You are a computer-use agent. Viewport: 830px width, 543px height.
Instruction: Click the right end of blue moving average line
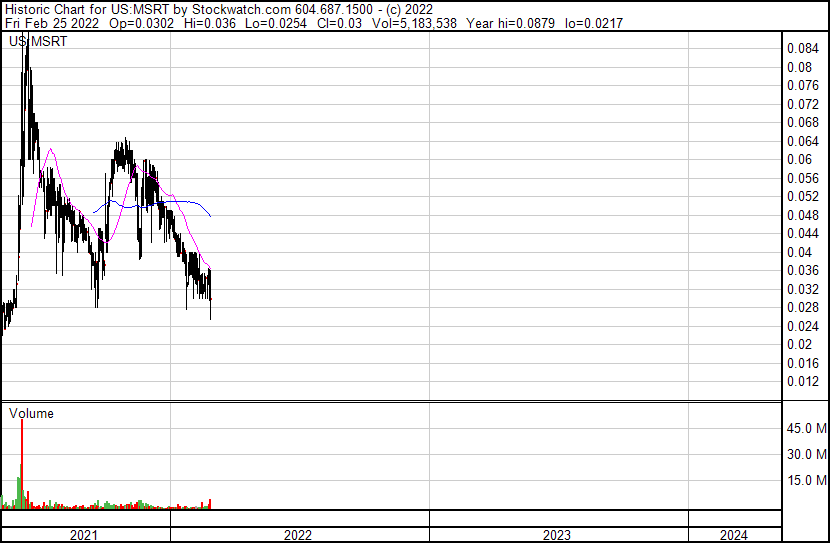point(210,216)
